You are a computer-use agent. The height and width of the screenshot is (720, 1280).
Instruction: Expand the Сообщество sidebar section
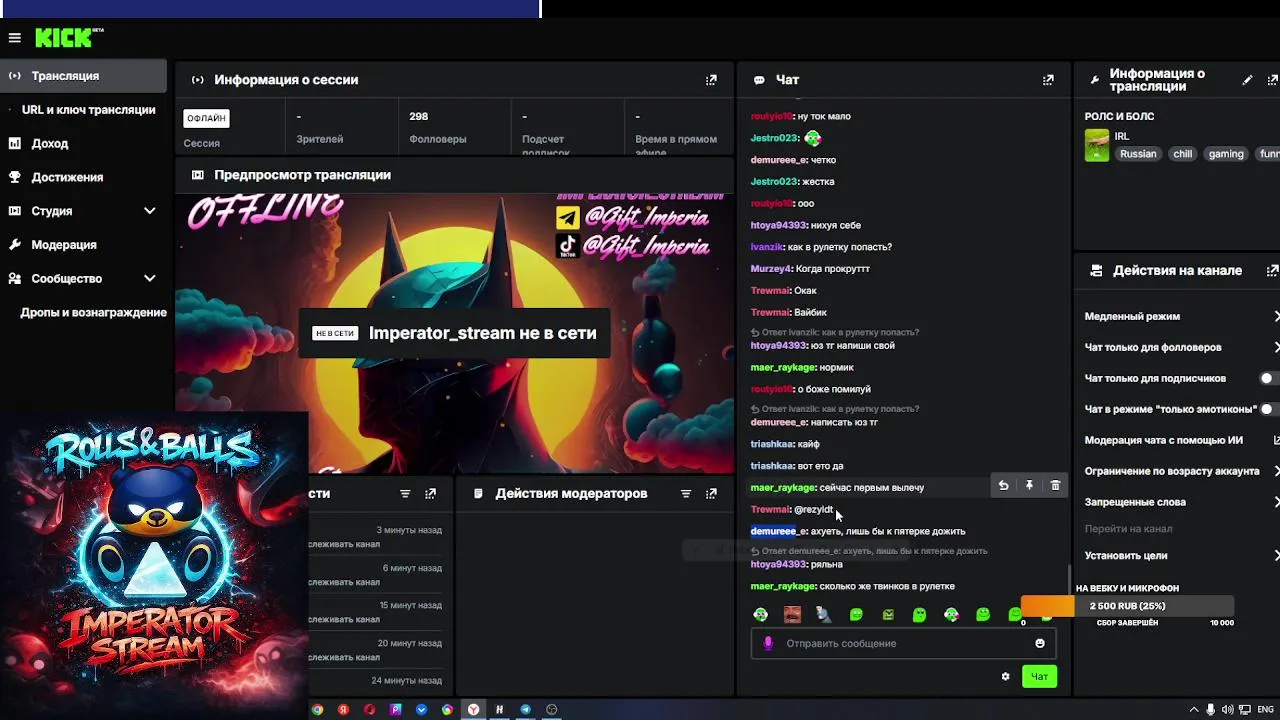point(149,279)
